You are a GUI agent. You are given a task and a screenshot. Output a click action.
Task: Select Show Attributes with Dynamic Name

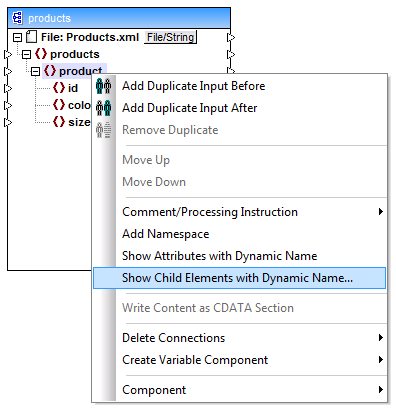tap(240, 256)
